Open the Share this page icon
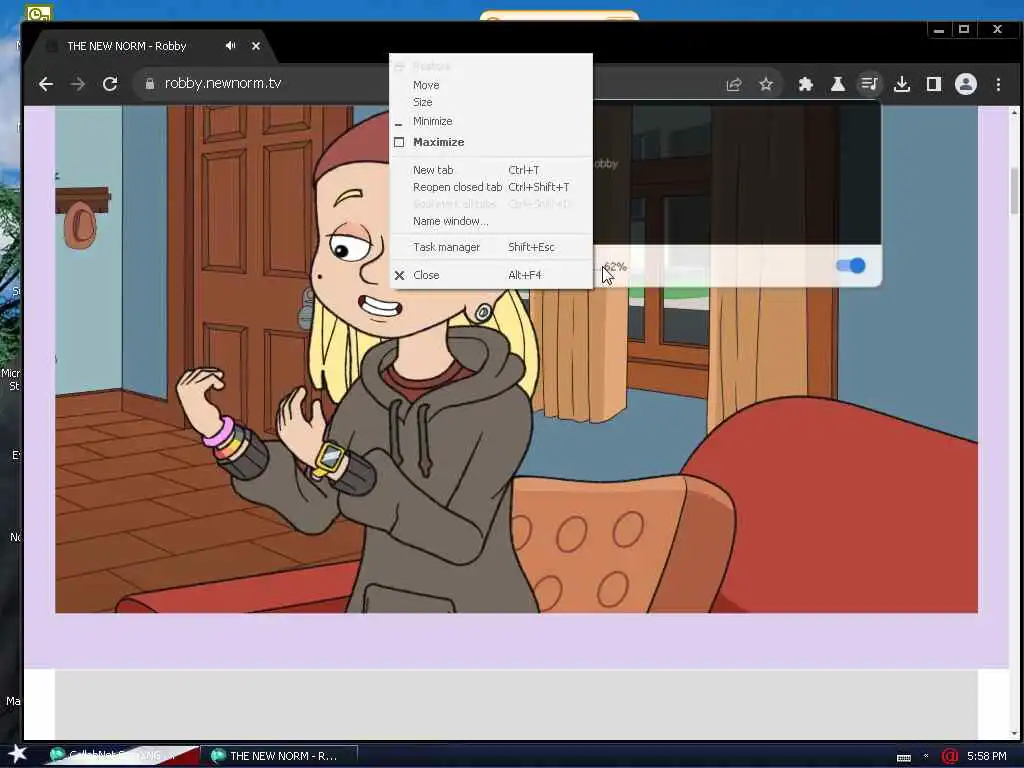 click(x=734, y=84)
